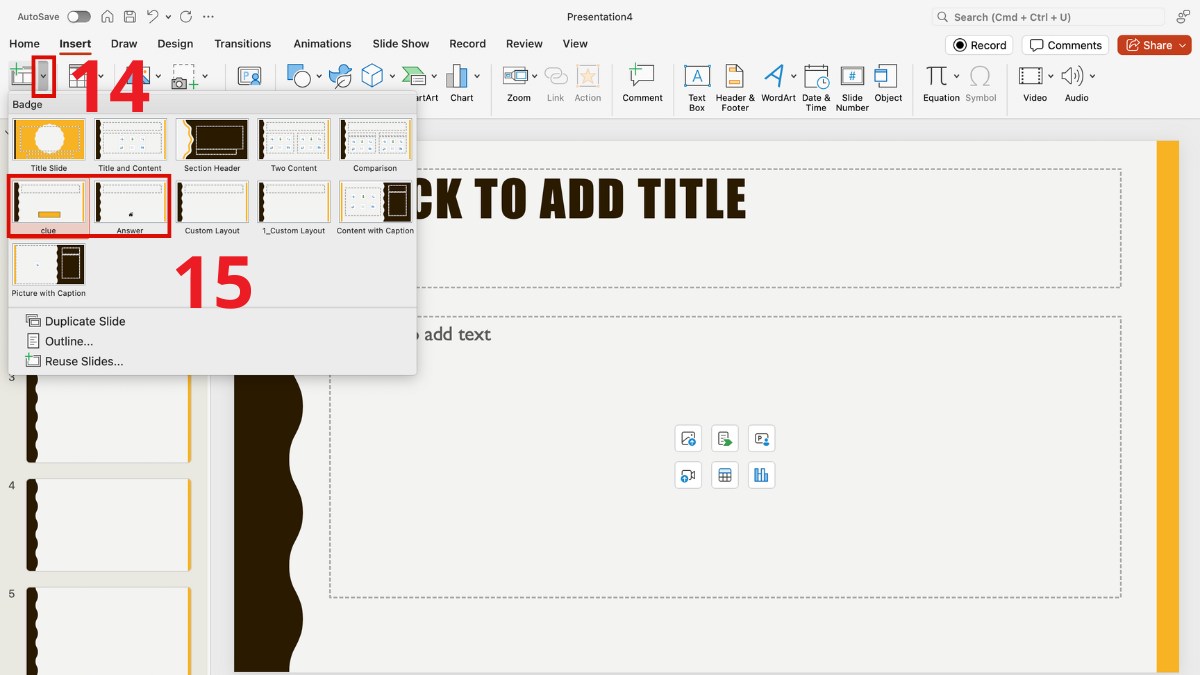This screenshot has width=1200, height=675.
Task: Click insert table icon in placeholder
Action: click(x=725, y=475)
